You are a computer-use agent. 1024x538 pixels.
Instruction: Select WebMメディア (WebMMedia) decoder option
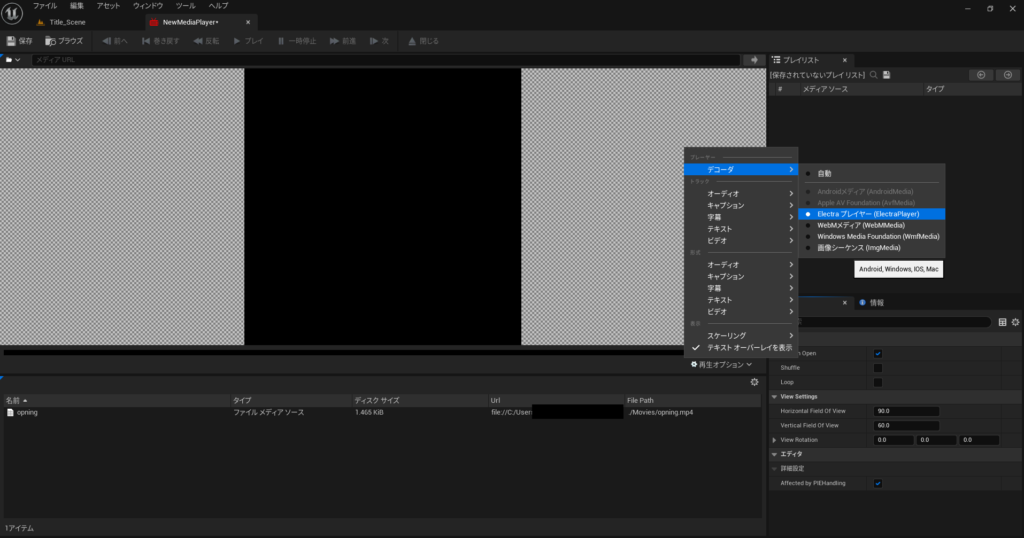click(x=860, y=225)
